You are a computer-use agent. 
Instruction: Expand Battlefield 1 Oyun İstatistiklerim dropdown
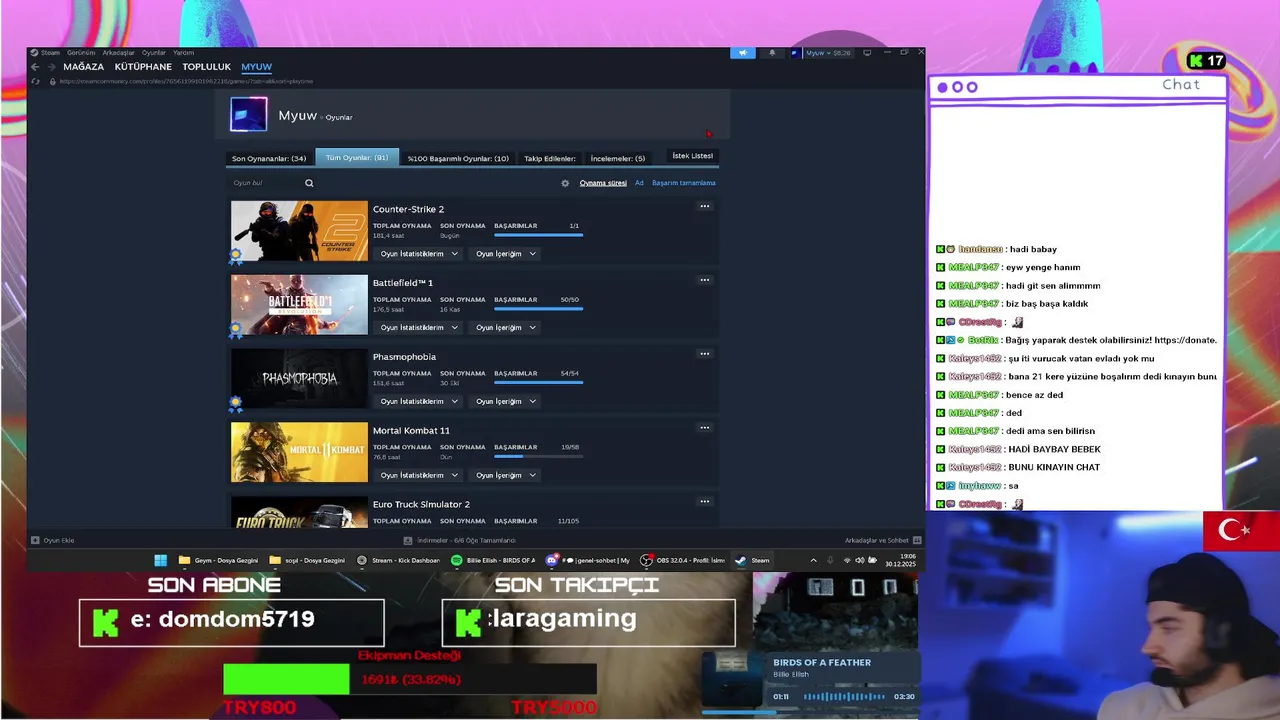(419, 328)
